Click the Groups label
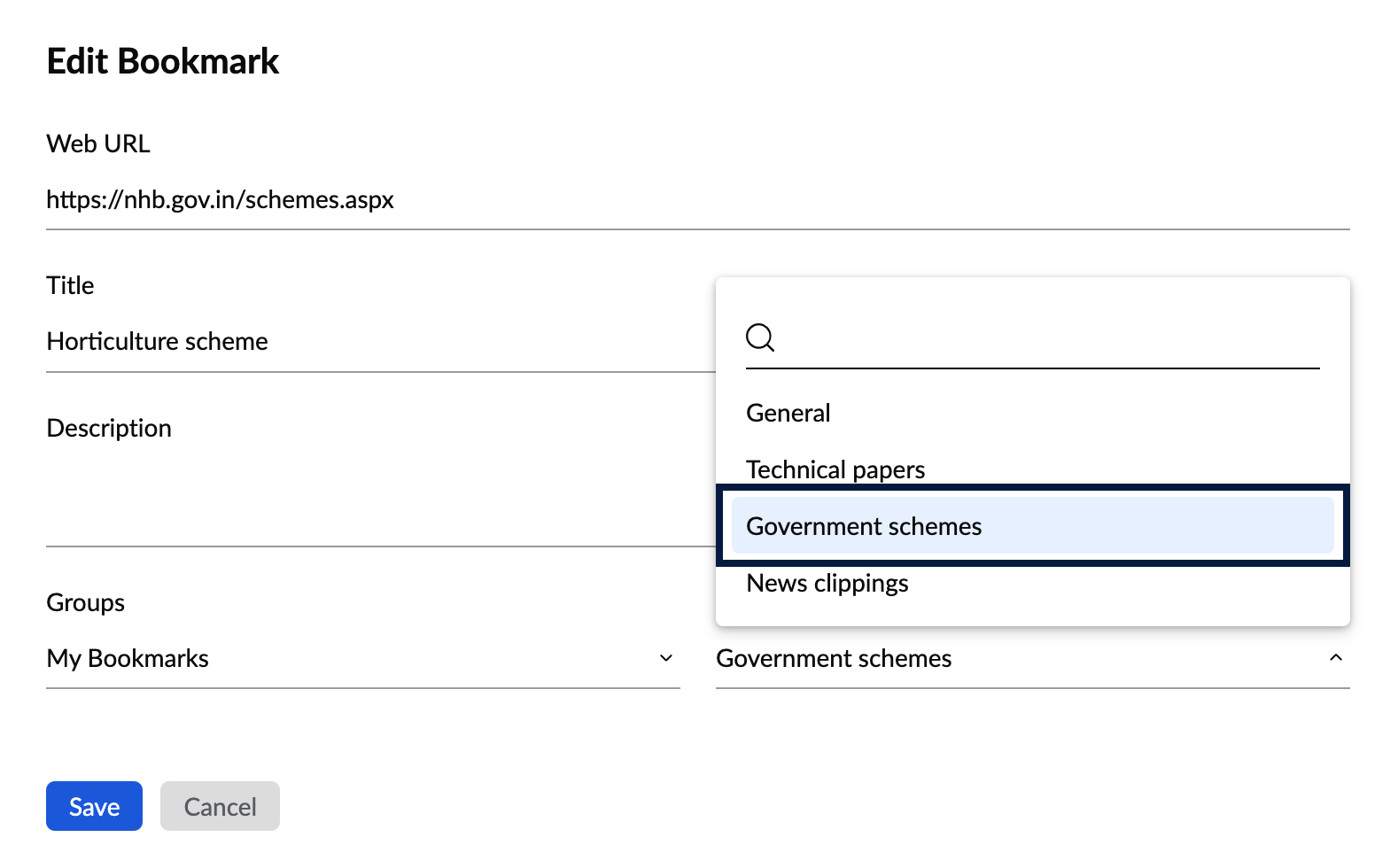Viewport: 1398px width, 868px height. (x=85, y=602)
